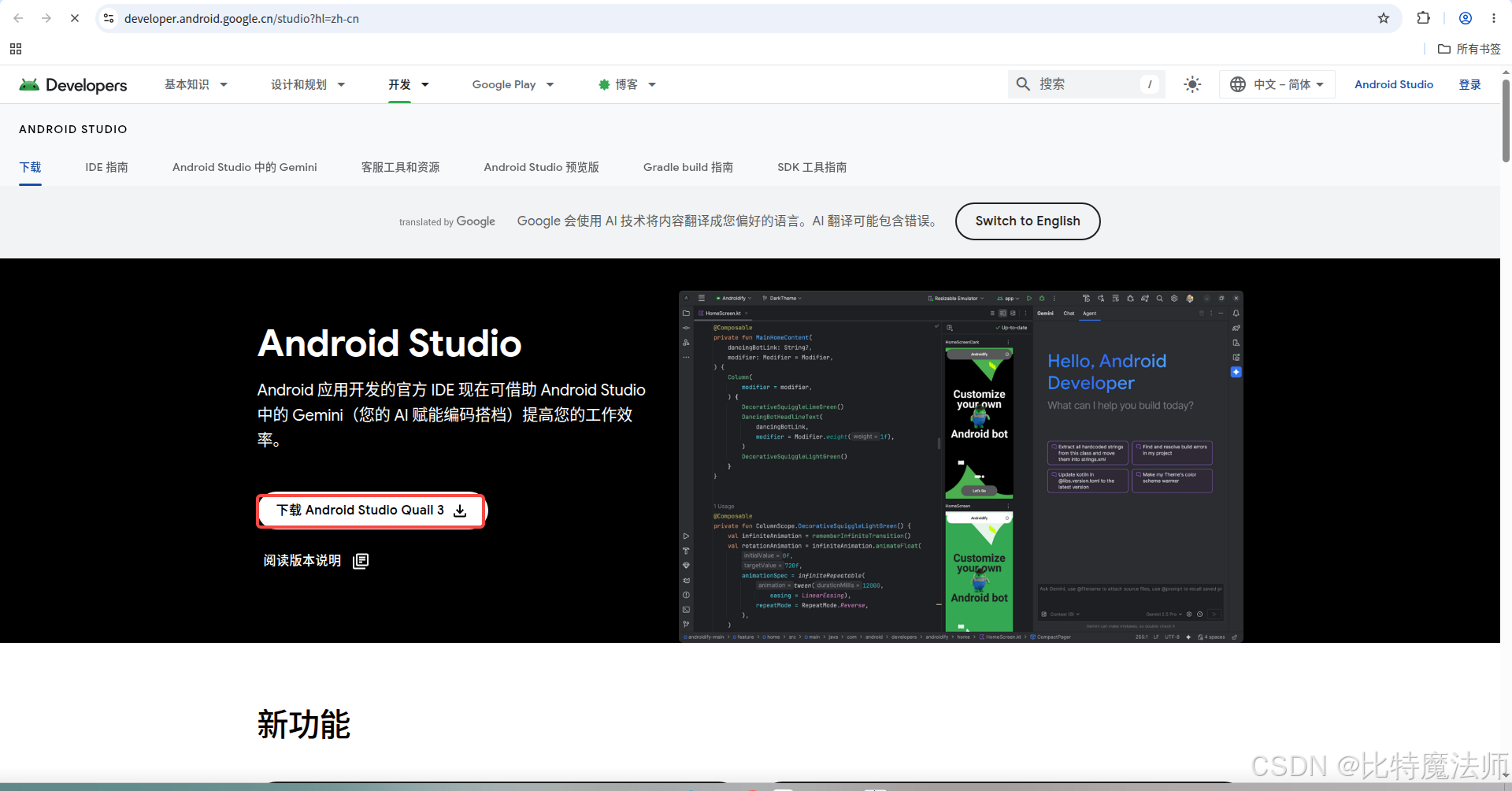Click the Switch to English button
Image resolution: width=1512 pixels, height=791 pixels.
(1028, 221)
